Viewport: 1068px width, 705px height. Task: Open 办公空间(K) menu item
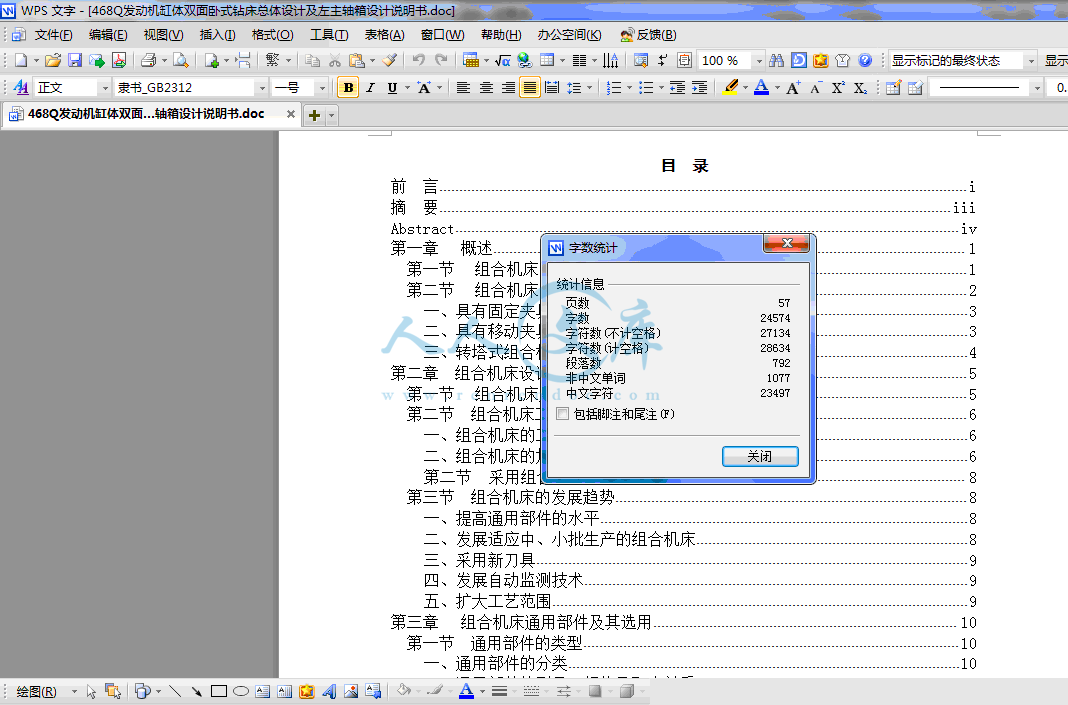tap(569, 35)
